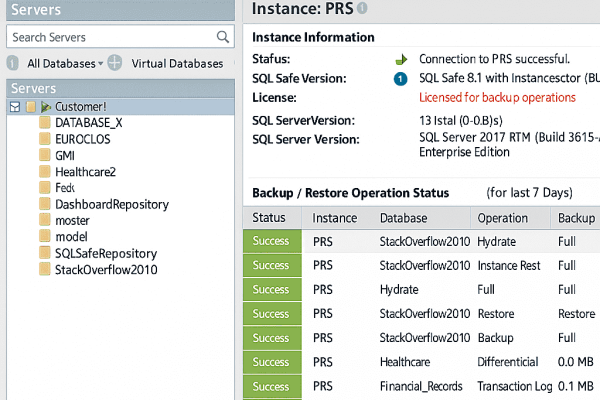Click the folder icon next to DATABASE_X
The width and height of the screenshot is (600, 400).
[x=44, y=122]
